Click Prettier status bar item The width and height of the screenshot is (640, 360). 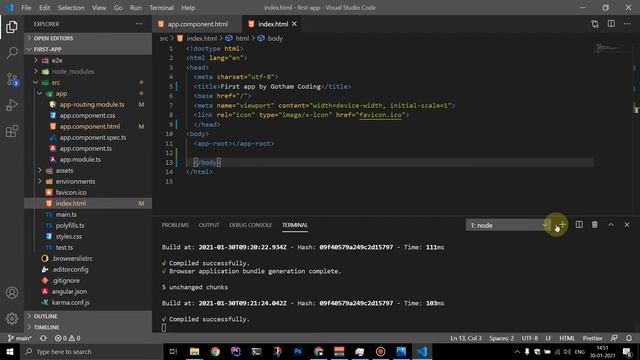[x=592, y=338]
